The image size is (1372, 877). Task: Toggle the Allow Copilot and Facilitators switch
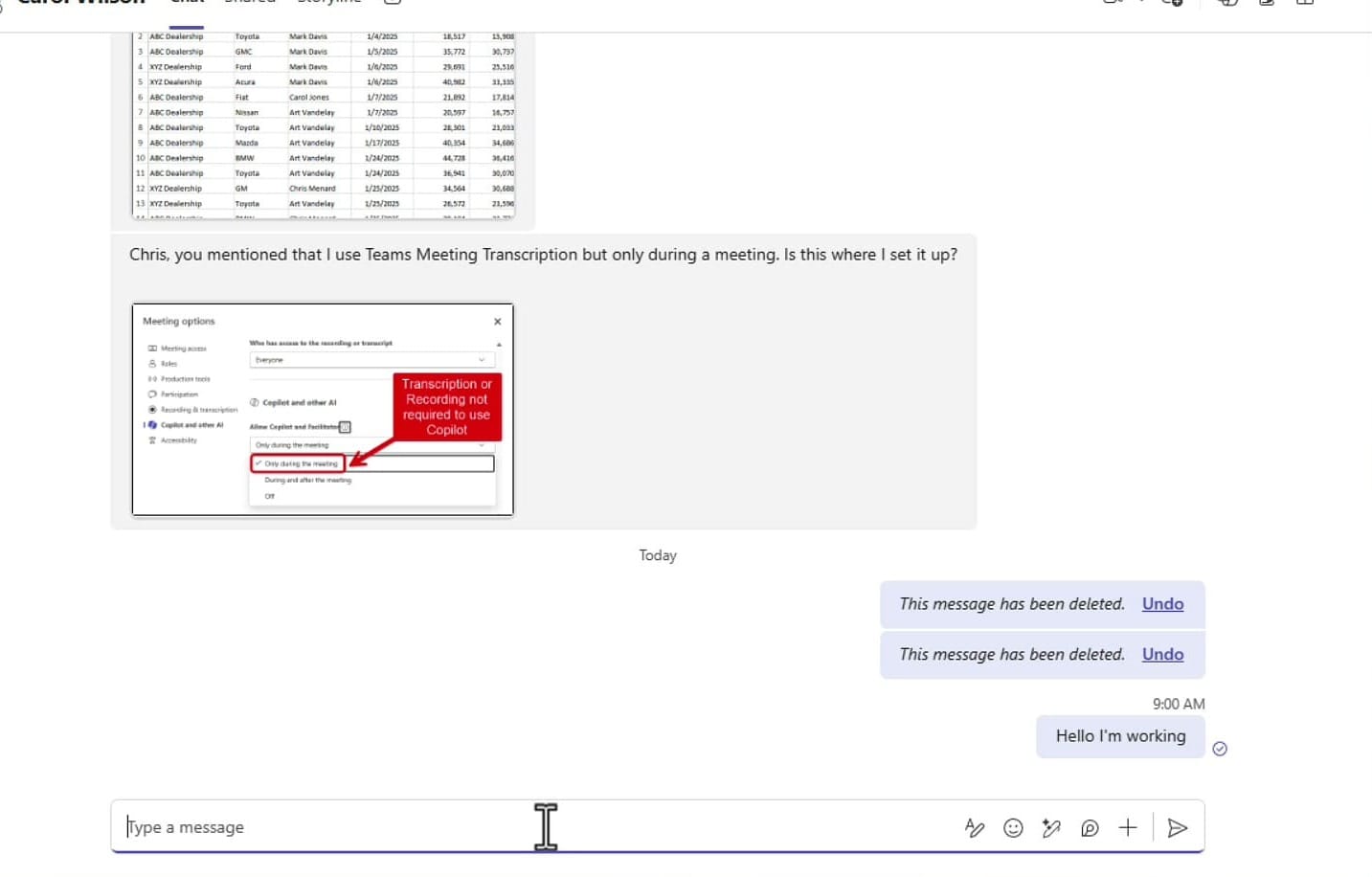click(x=345, y=427)
